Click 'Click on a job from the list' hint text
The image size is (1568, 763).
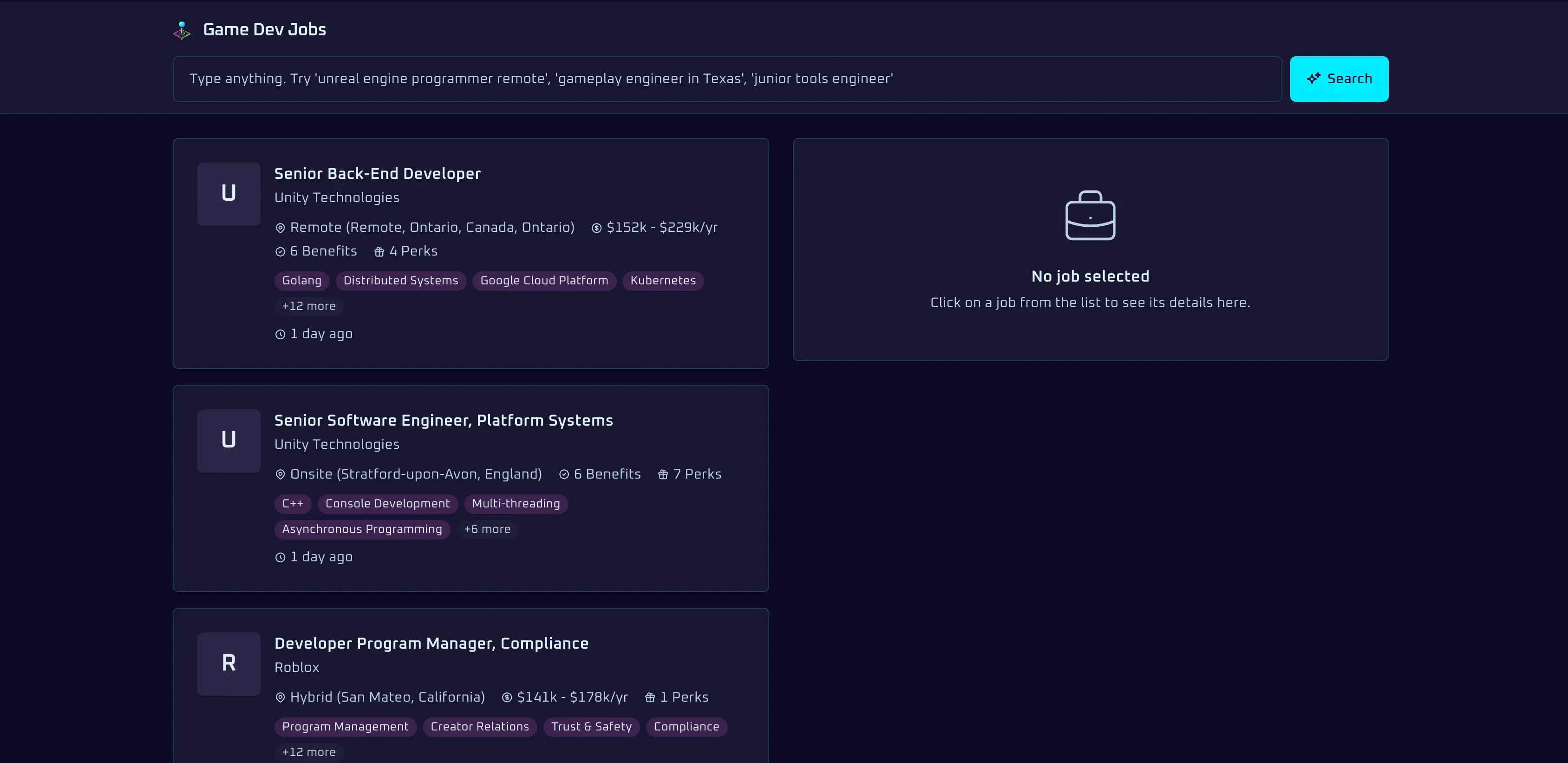(1090, 303)
